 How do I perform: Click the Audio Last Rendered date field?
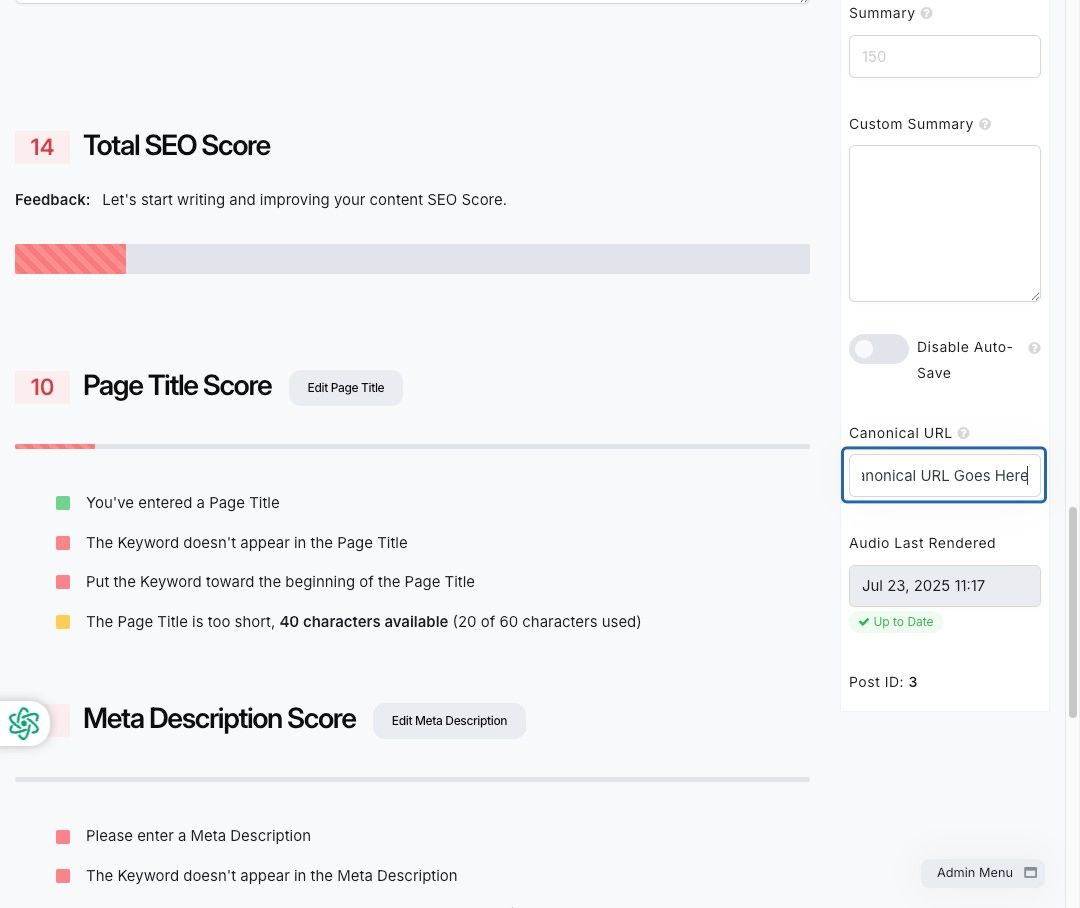tap(944, 586)
